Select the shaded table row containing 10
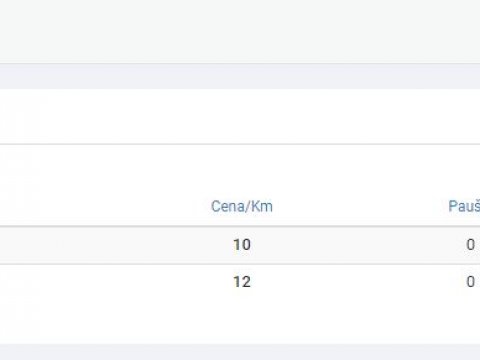The height and width of the screenshot is (360, 480). pos(240,245)
